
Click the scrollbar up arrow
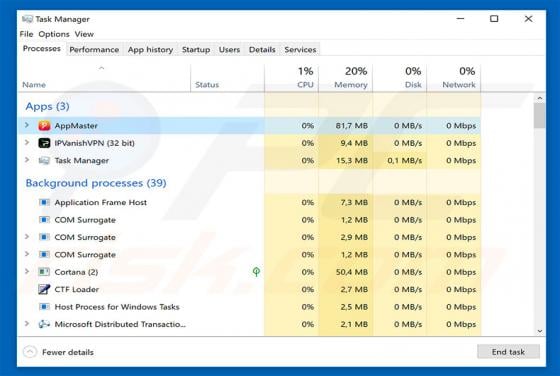(x=540, y=98)
